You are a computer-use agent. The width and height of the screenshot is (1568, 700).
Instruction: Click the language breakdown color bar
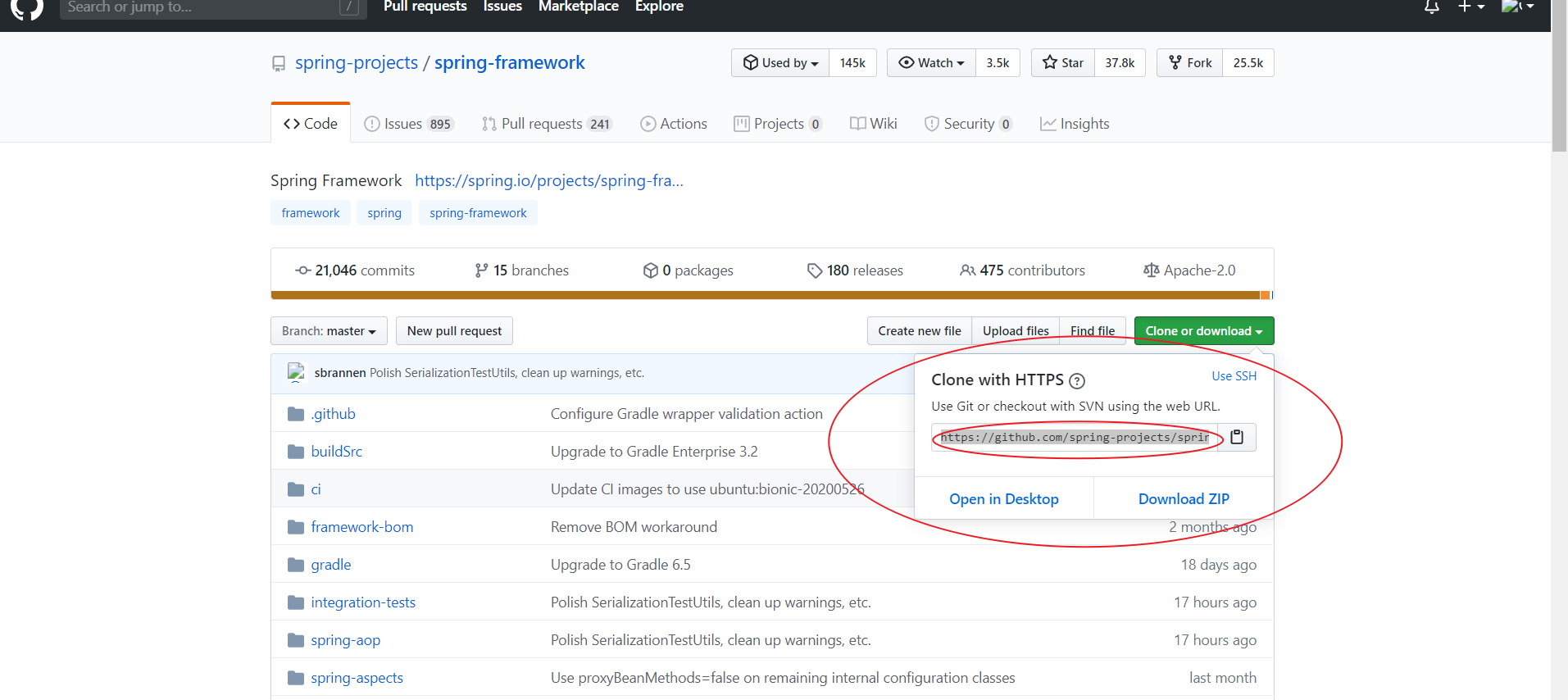(772, 295)
